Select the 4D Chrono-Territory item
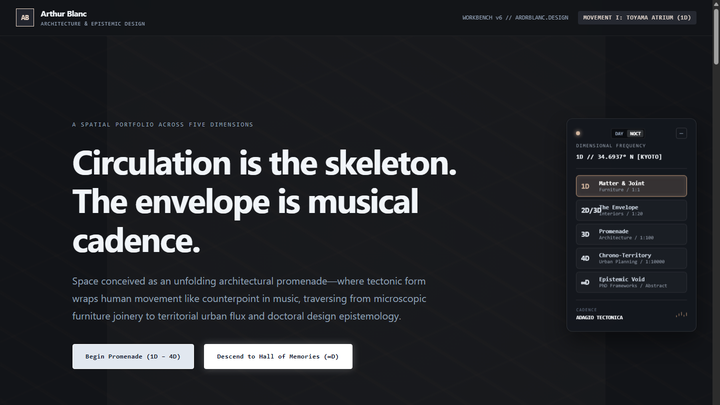Viewport: 720px width, 405px height. click(x=631, y=258)
